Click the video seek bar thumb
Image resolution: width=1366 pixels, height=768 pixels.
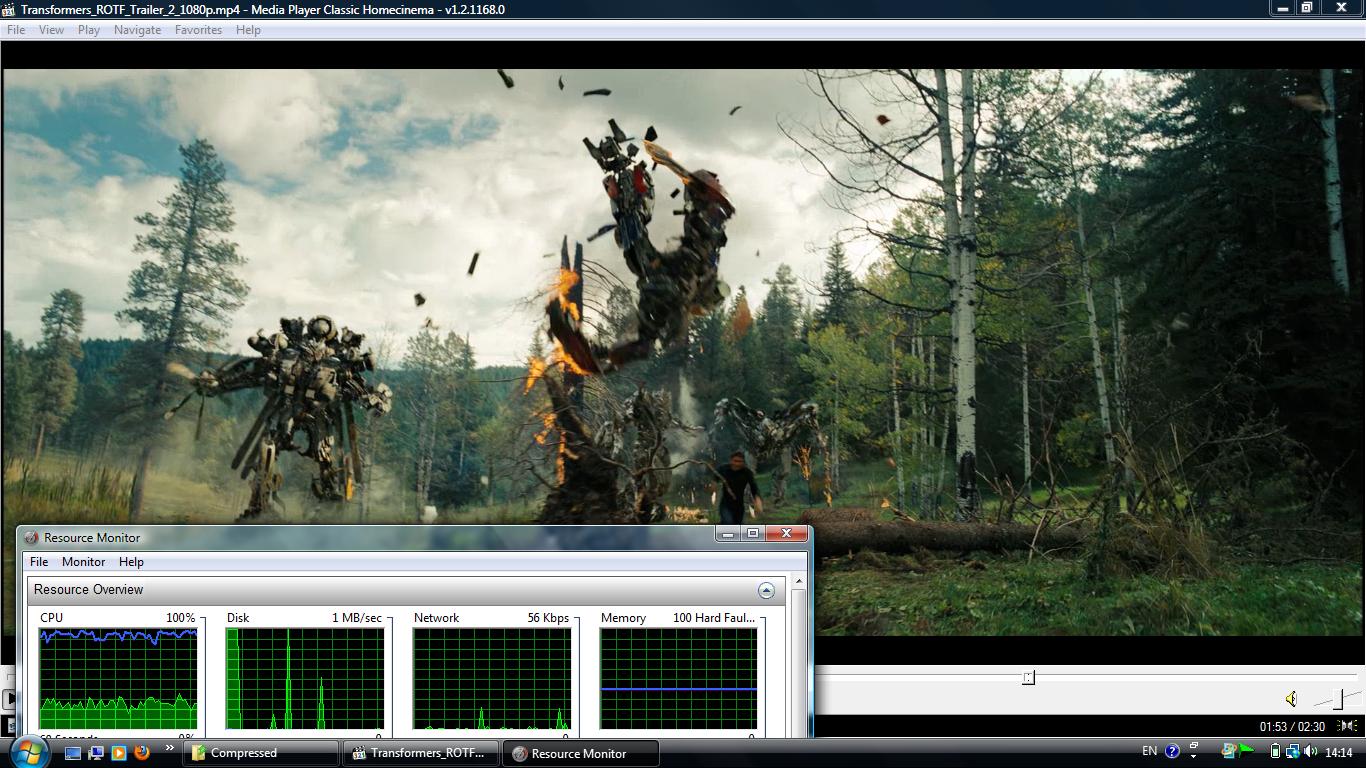(1028, 678)
